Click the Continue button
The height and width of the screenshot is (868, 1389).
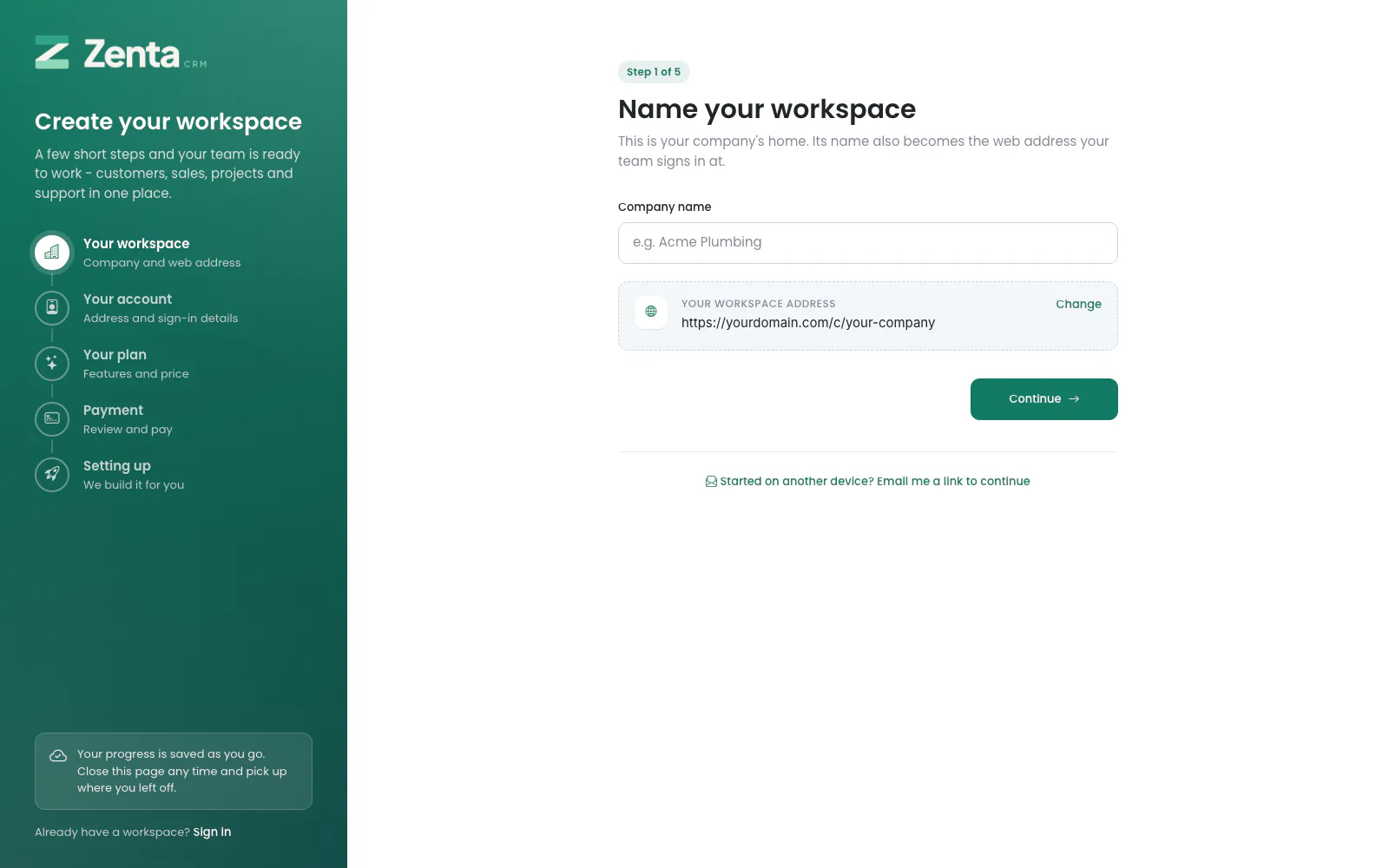1044,399
